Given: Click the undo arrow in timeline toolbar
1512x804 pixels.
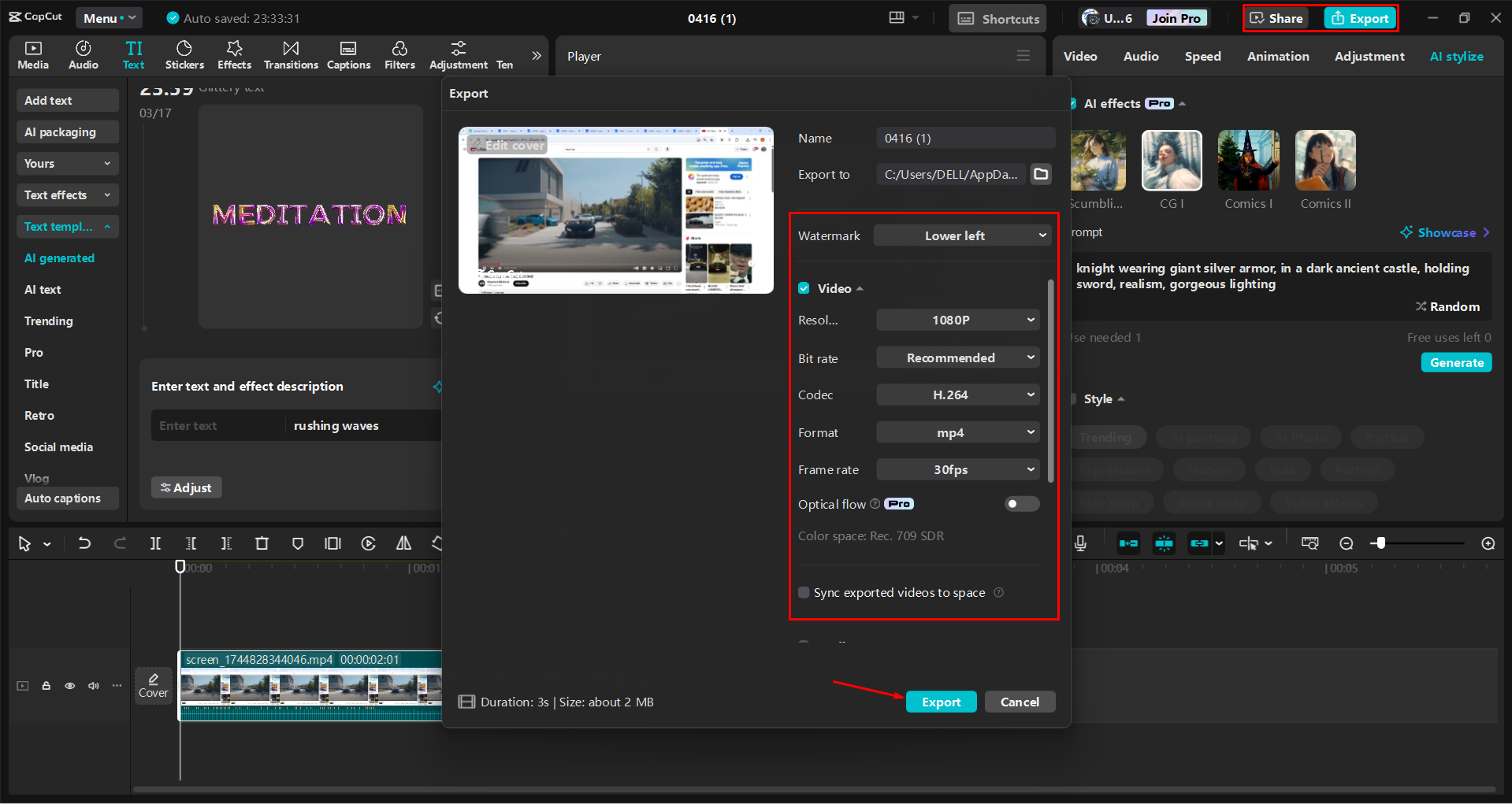Looking at the screenshot, I should tap(84, 543).
